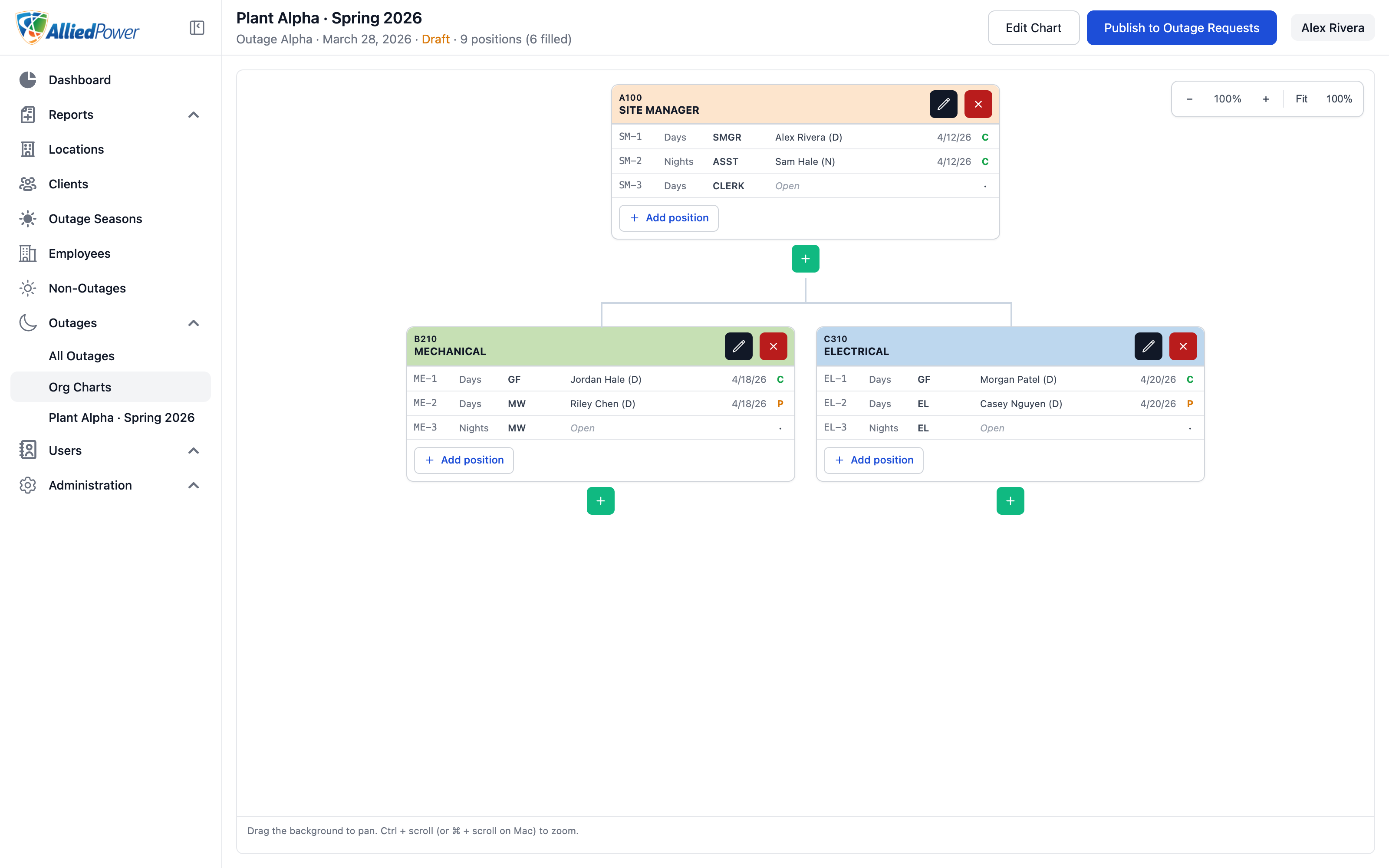Open Alex Rivera user menu

pos(1332,27)
